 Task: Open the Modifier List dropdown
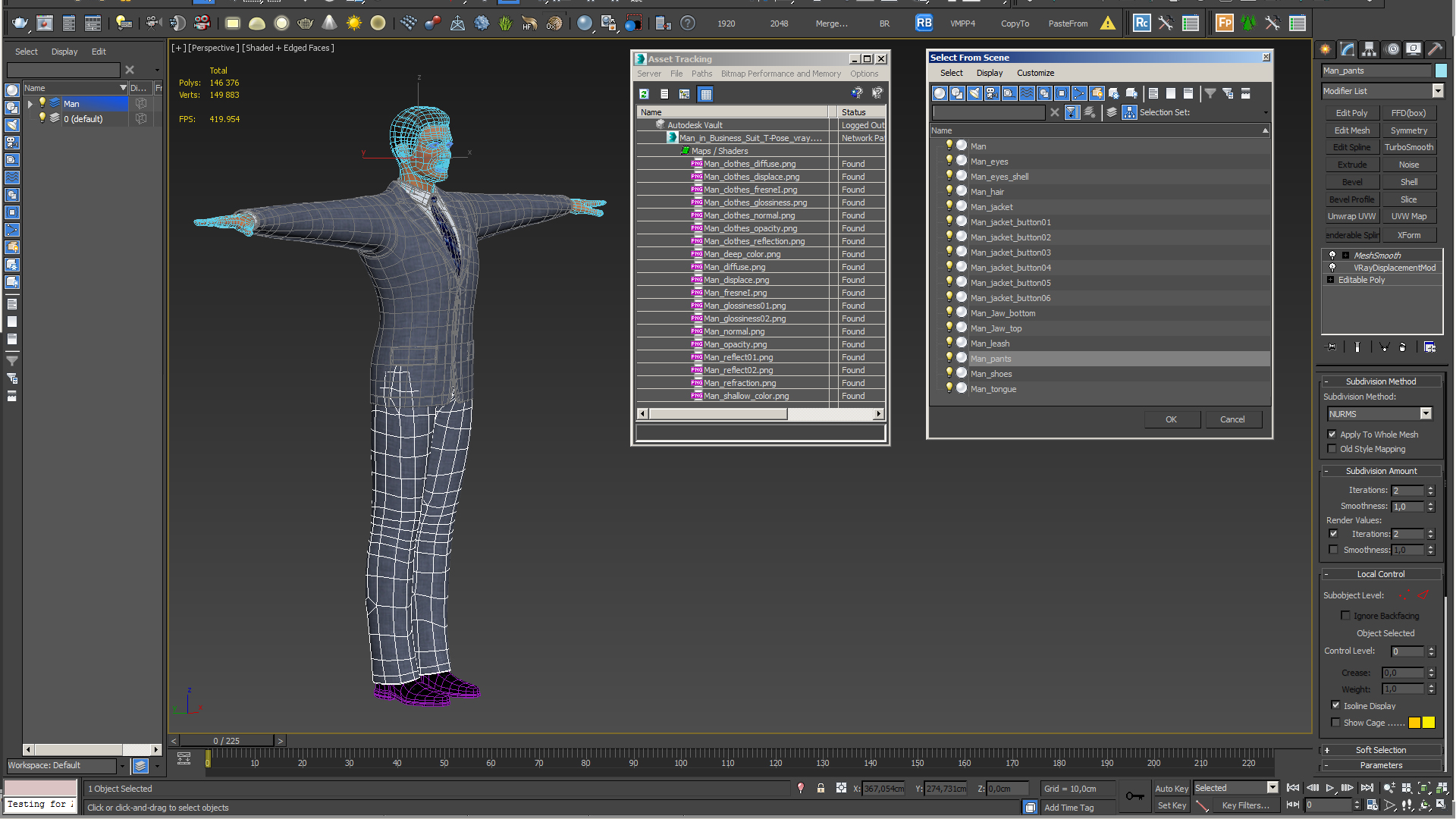1438,91
